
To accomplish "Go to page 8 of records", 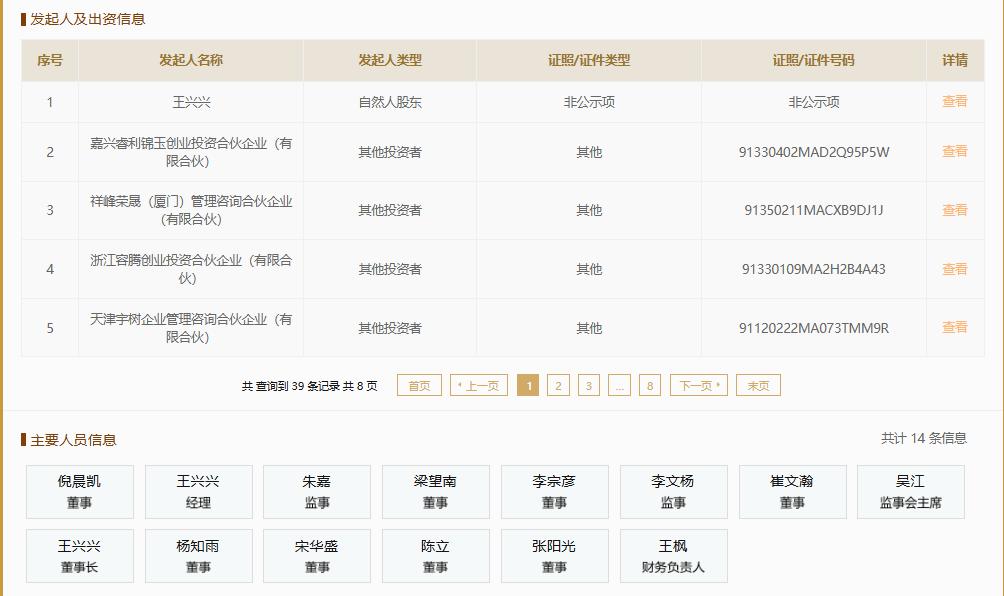I will [x=650, y=386].
